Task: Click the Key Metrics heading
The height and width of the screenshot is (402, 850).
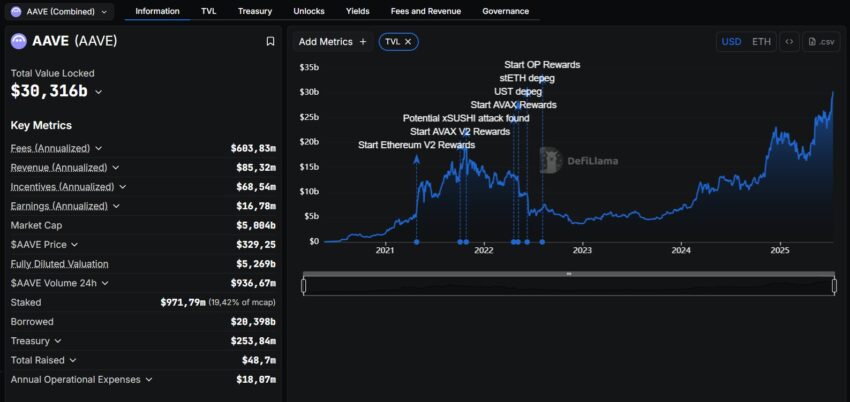Action: click(x=41, y=125)
